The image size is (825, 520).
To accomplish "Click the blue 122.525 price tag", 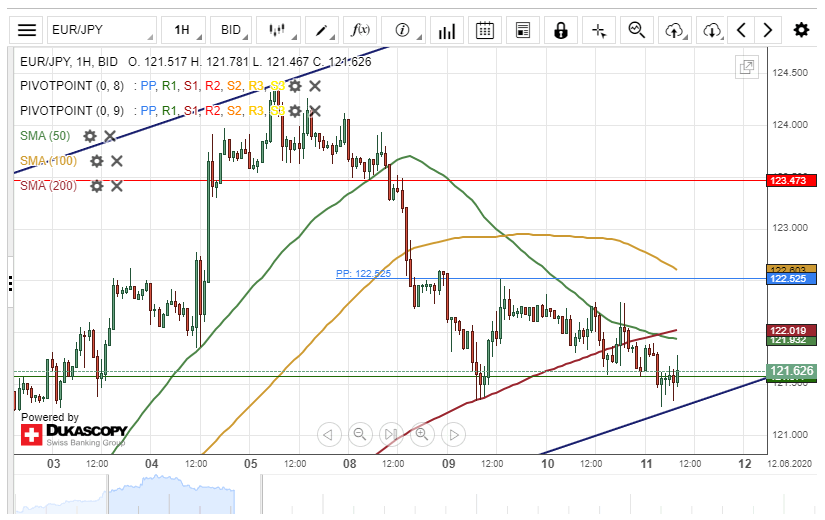I will (791, 278).
